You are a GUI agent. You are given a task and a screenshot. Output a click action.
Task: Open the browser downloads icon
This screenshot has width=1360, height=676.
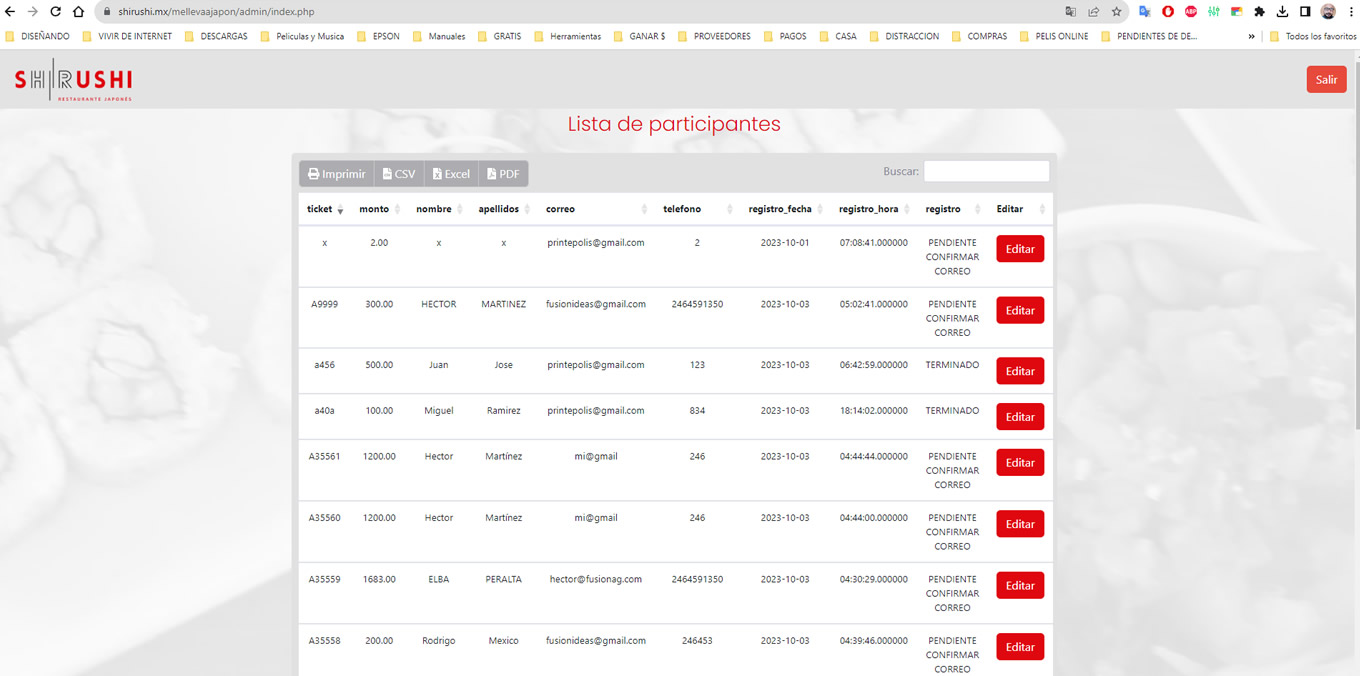coord(1282,12)
